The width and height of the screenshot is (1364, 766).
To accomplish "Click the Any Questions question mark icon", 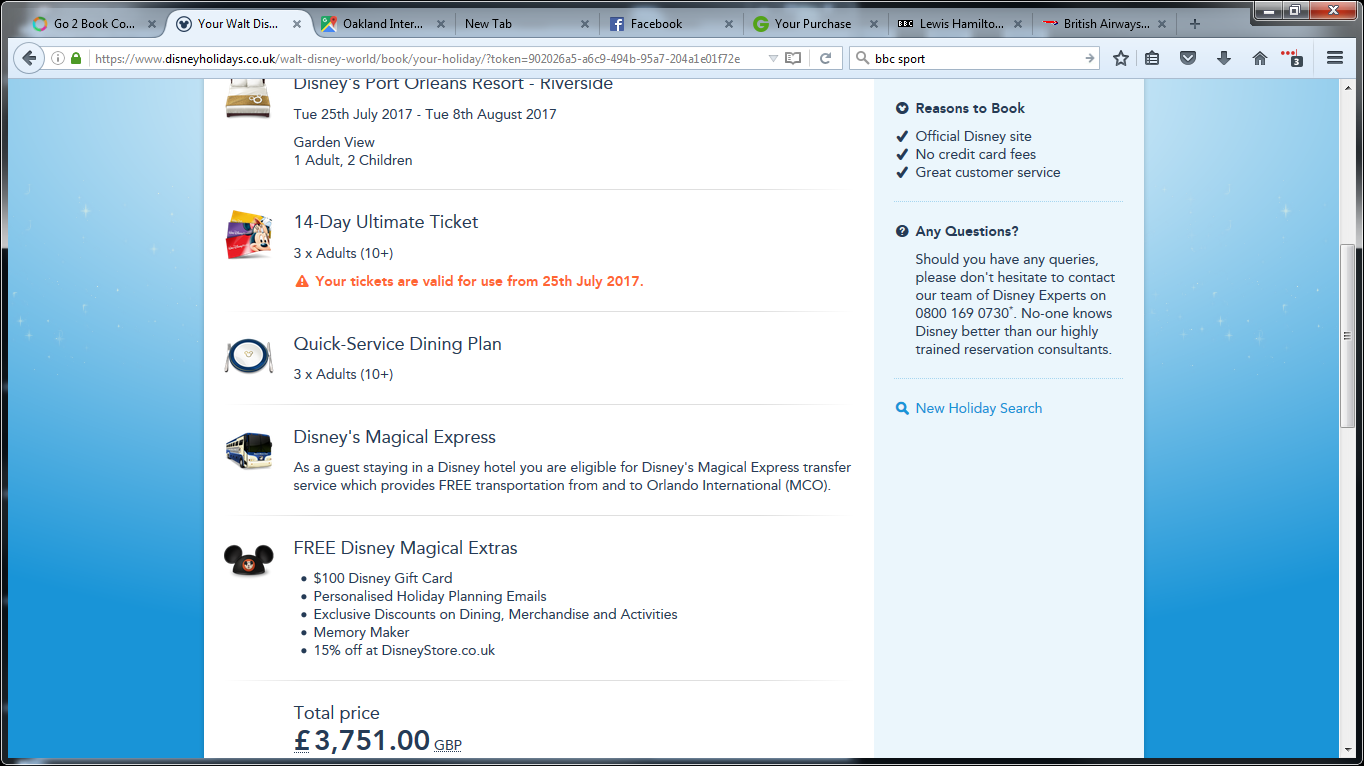I will pyautogui.click(x=902, y=231).
